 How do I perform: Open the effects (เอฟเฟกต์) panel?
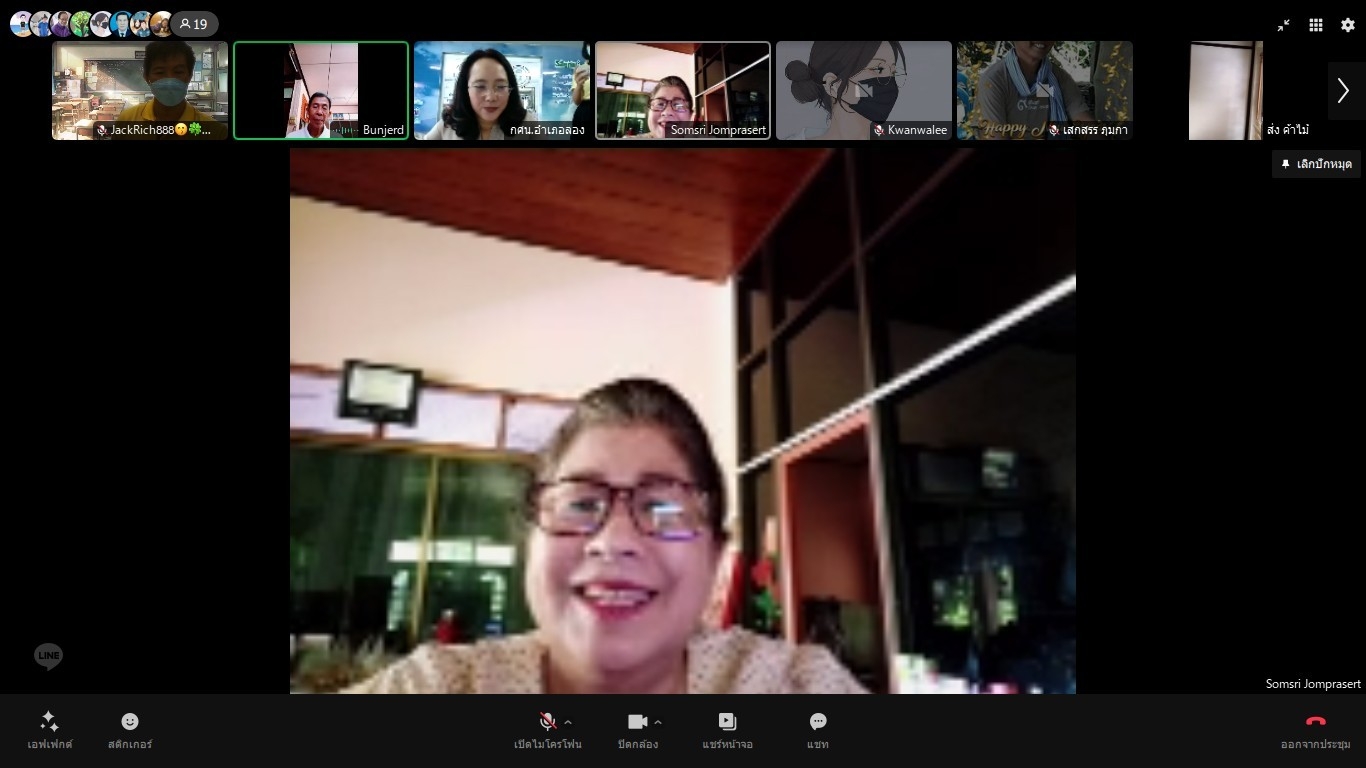tap(49, 730)
